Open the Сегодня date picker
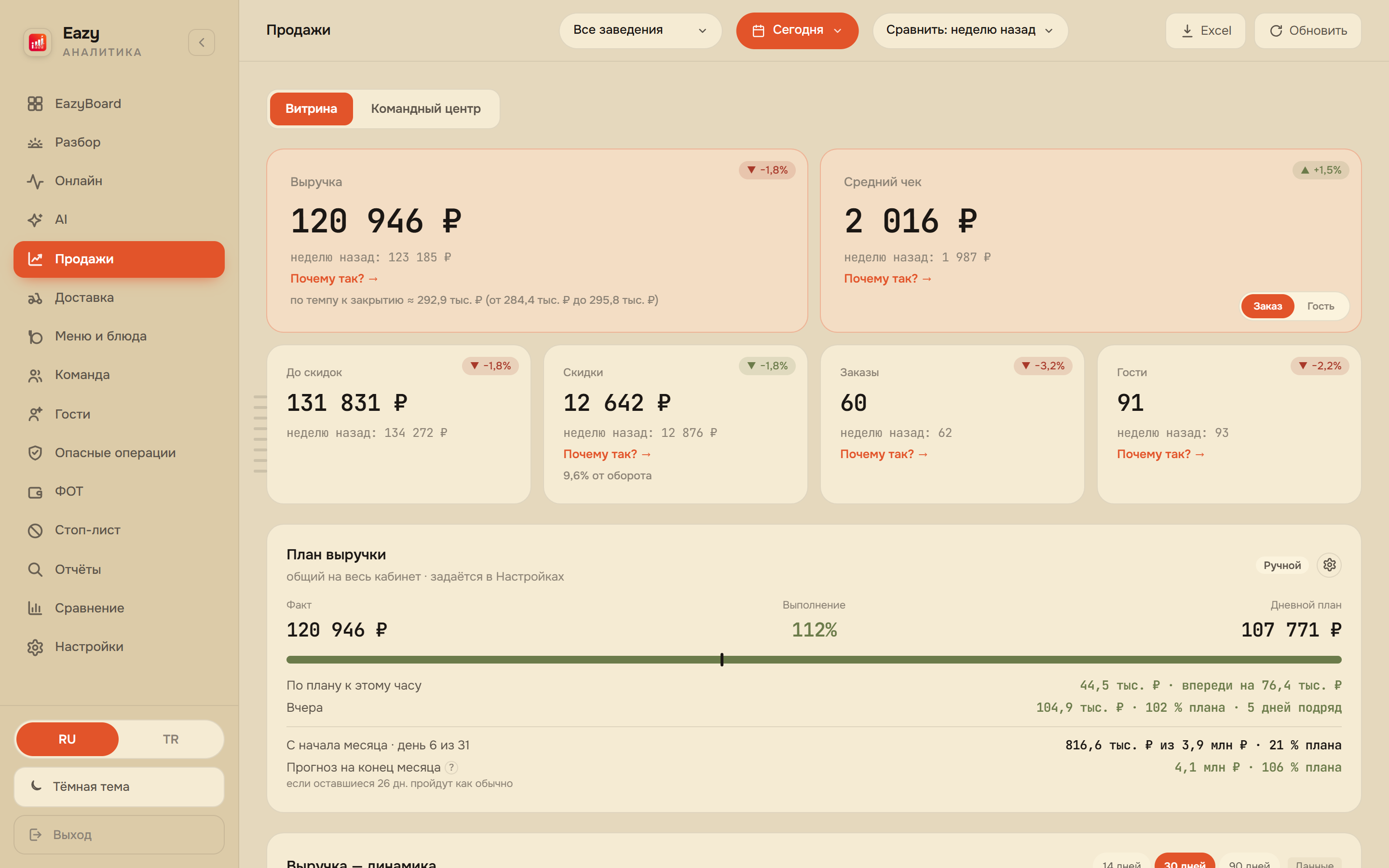The image size is (1389, 868). 797,30
